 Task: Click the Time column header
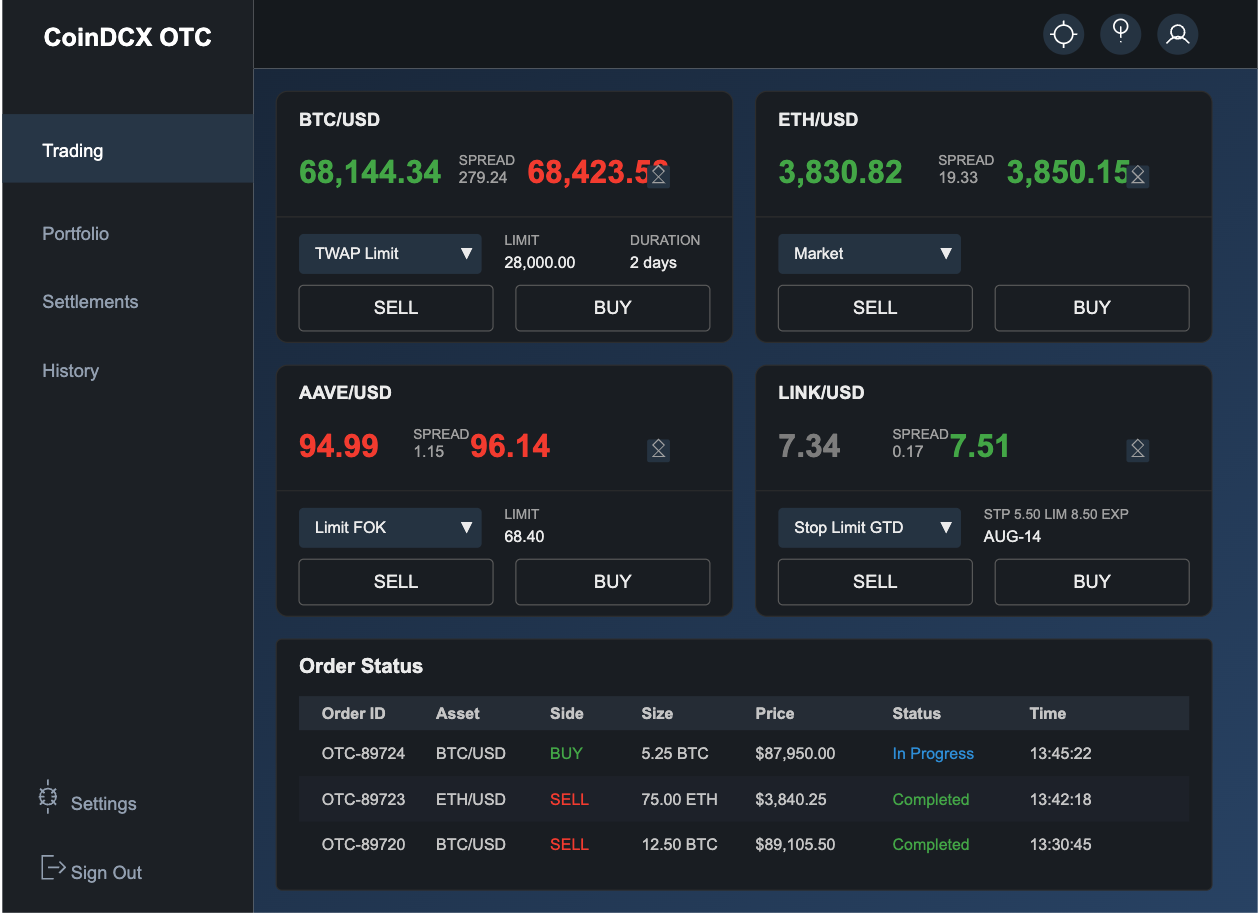1048,714
